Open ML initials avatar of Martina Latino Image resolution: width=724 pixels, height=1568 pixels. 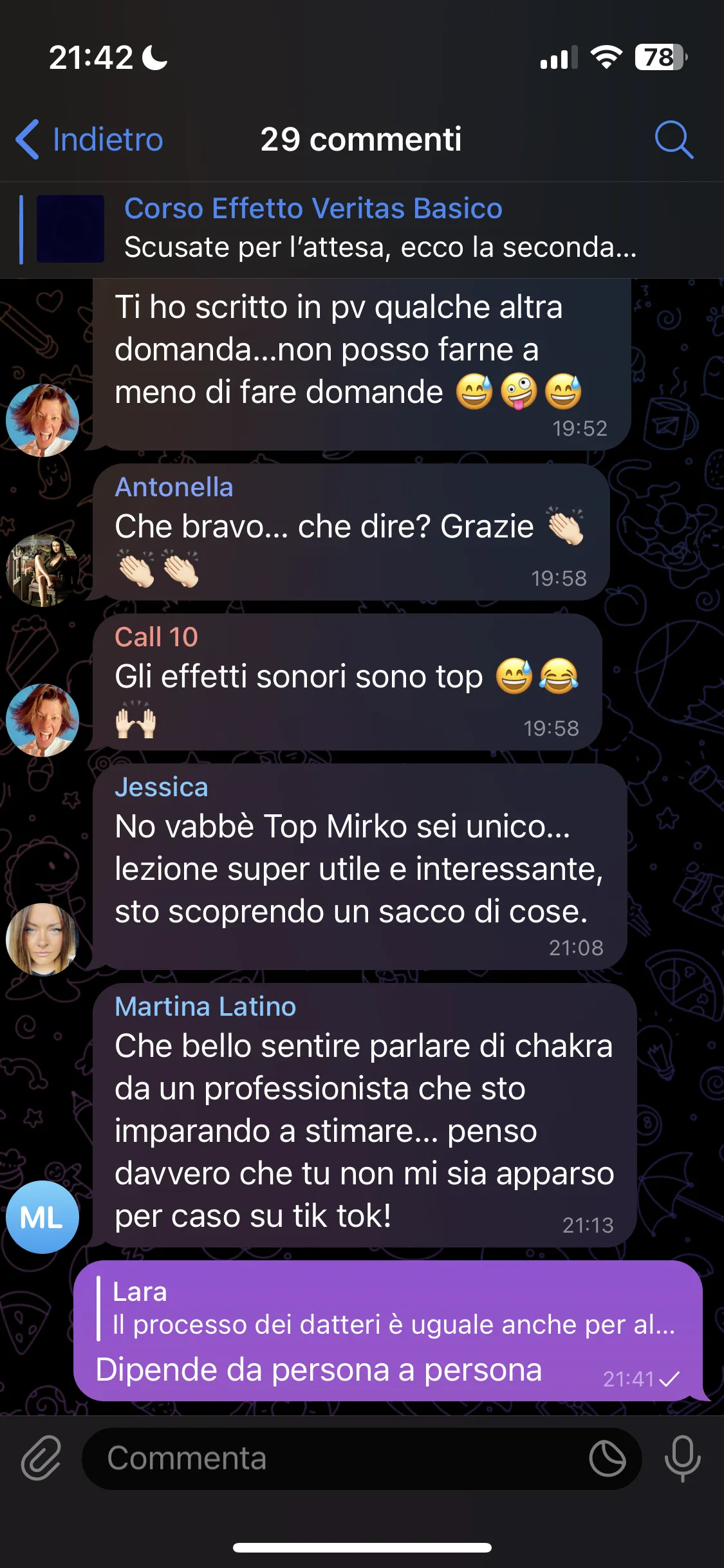pyautogui.click(x=42, y=1217)
